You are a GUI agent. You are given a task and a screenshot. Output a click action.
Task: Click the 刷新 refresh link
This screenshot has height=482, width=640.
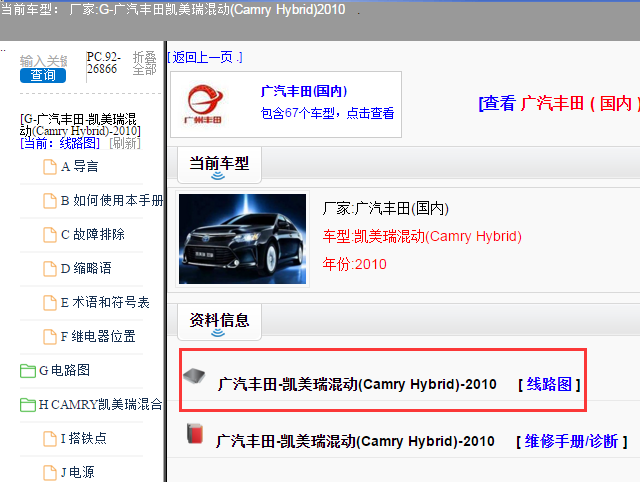click(x=125, y=143)
